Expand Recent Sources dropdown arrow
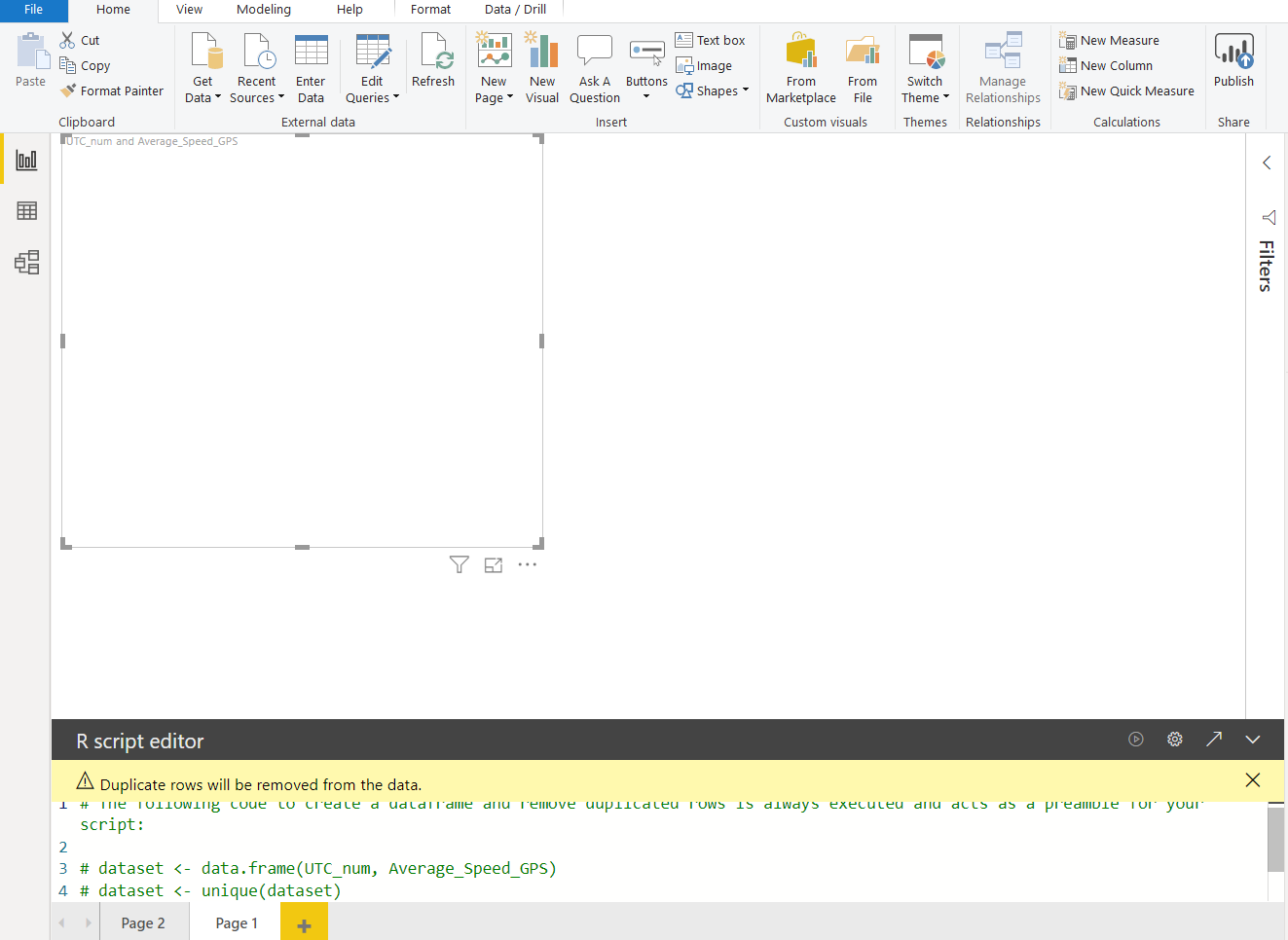 click(x=281, y=97)
